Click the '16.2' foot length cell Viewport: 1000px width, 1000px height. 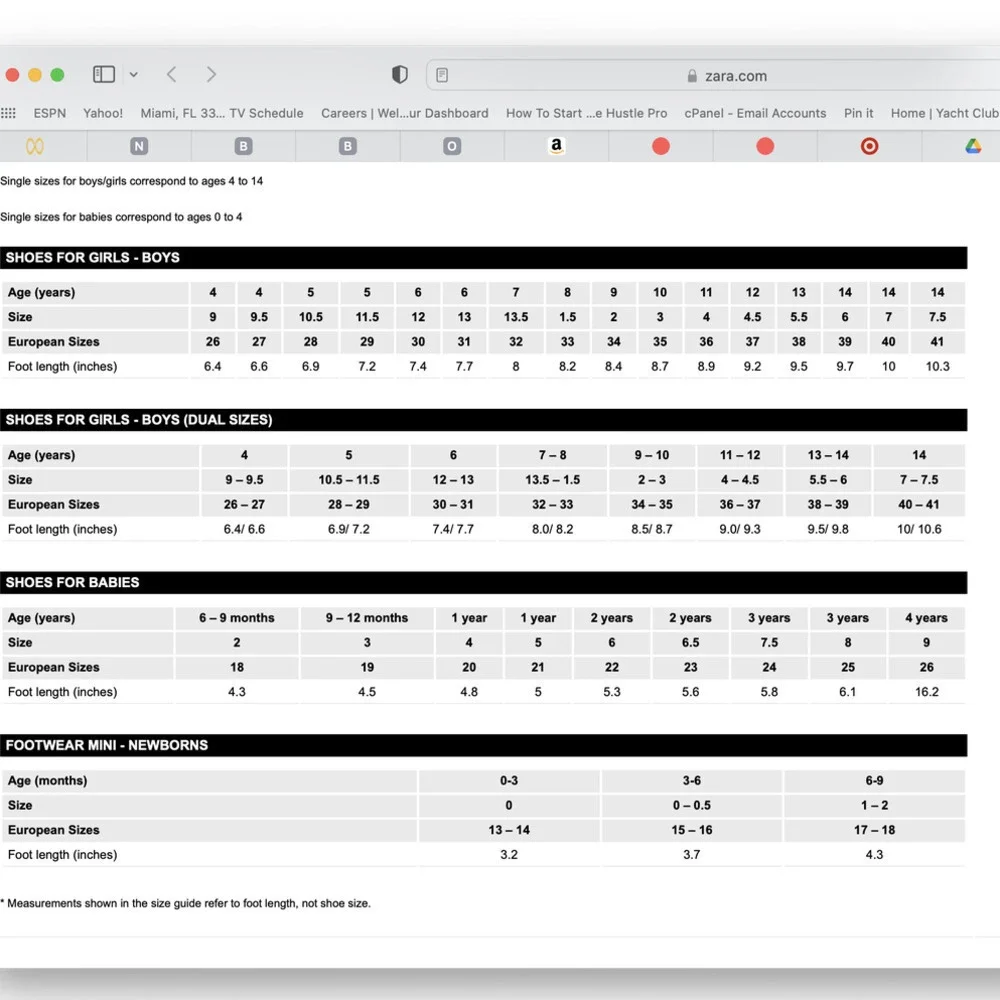(x=927, y=692)
